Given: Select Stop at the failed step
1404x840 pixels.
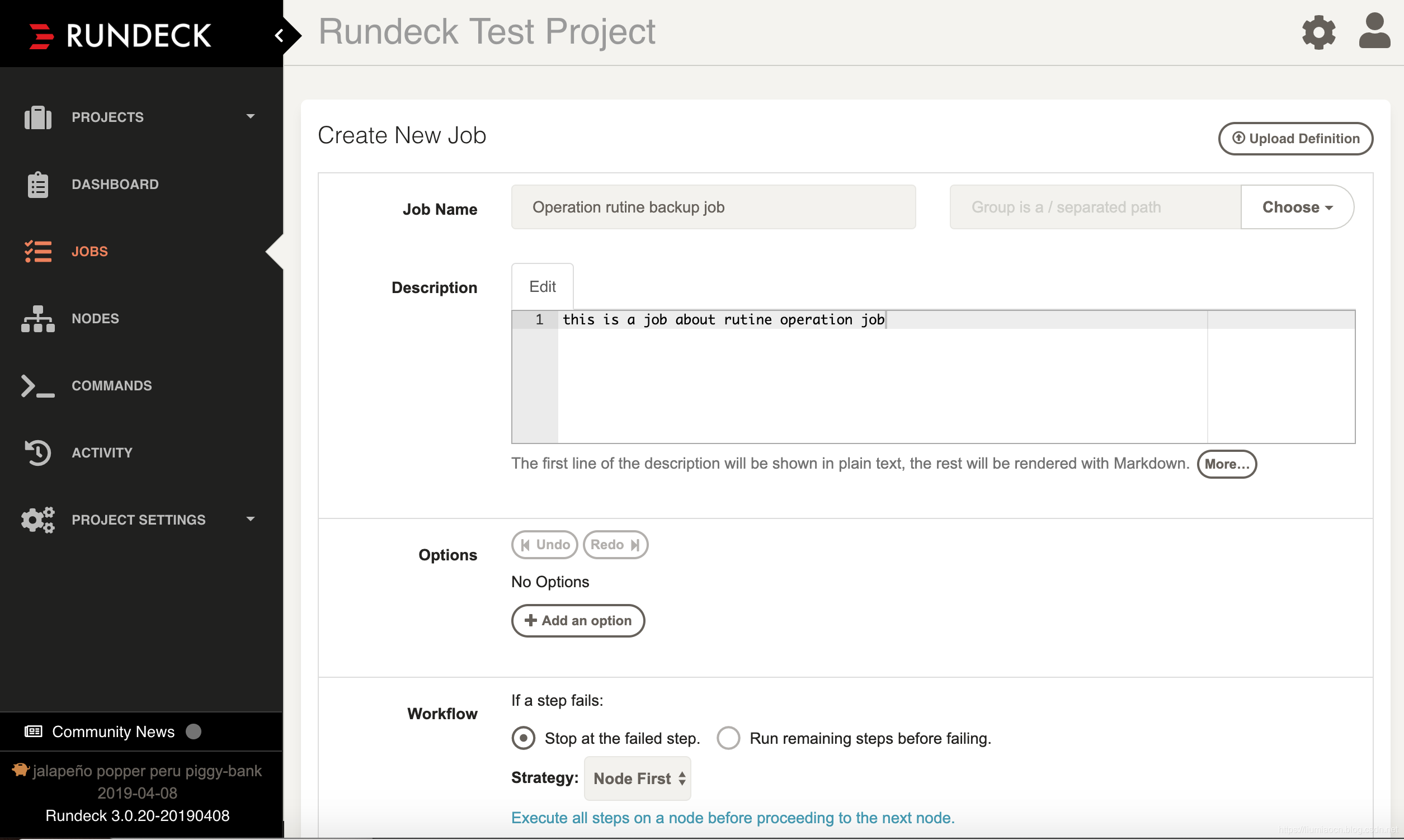Looking at the screenshot, I should 524,739.
